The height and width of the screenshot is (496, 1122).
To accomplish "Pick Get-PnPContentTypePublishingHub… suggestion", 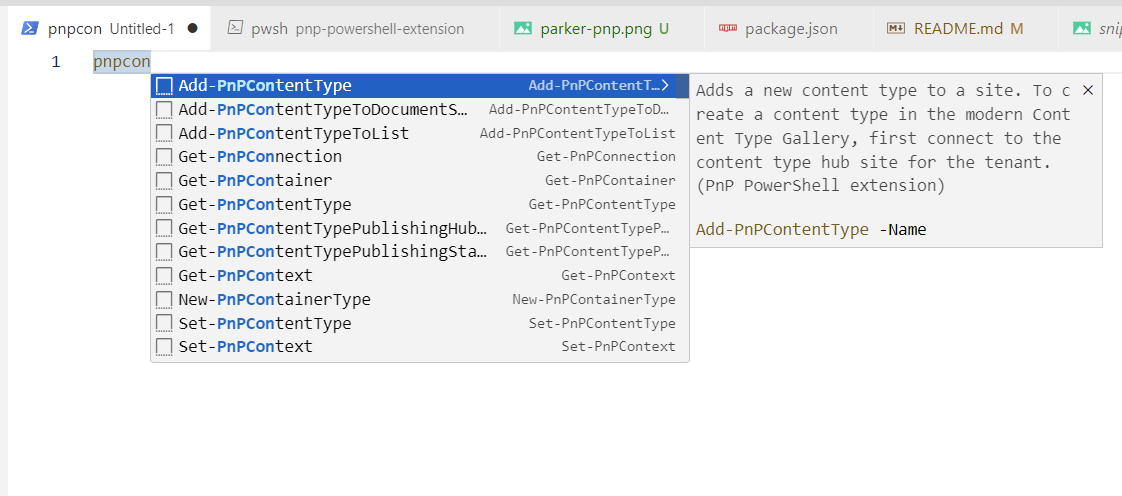I will [x=420, y=228].
